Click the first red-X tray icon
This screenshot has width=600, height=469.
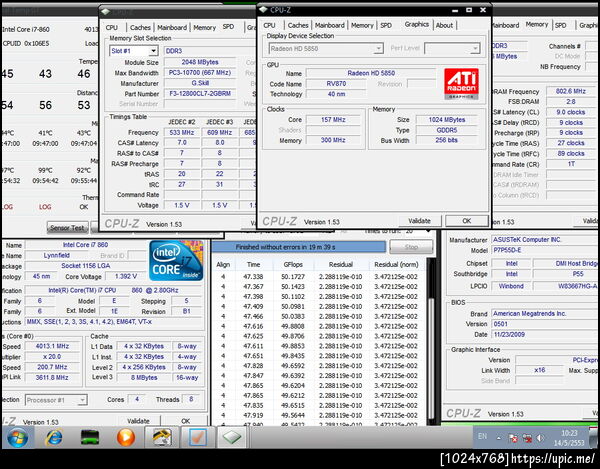tap(513, 438)
